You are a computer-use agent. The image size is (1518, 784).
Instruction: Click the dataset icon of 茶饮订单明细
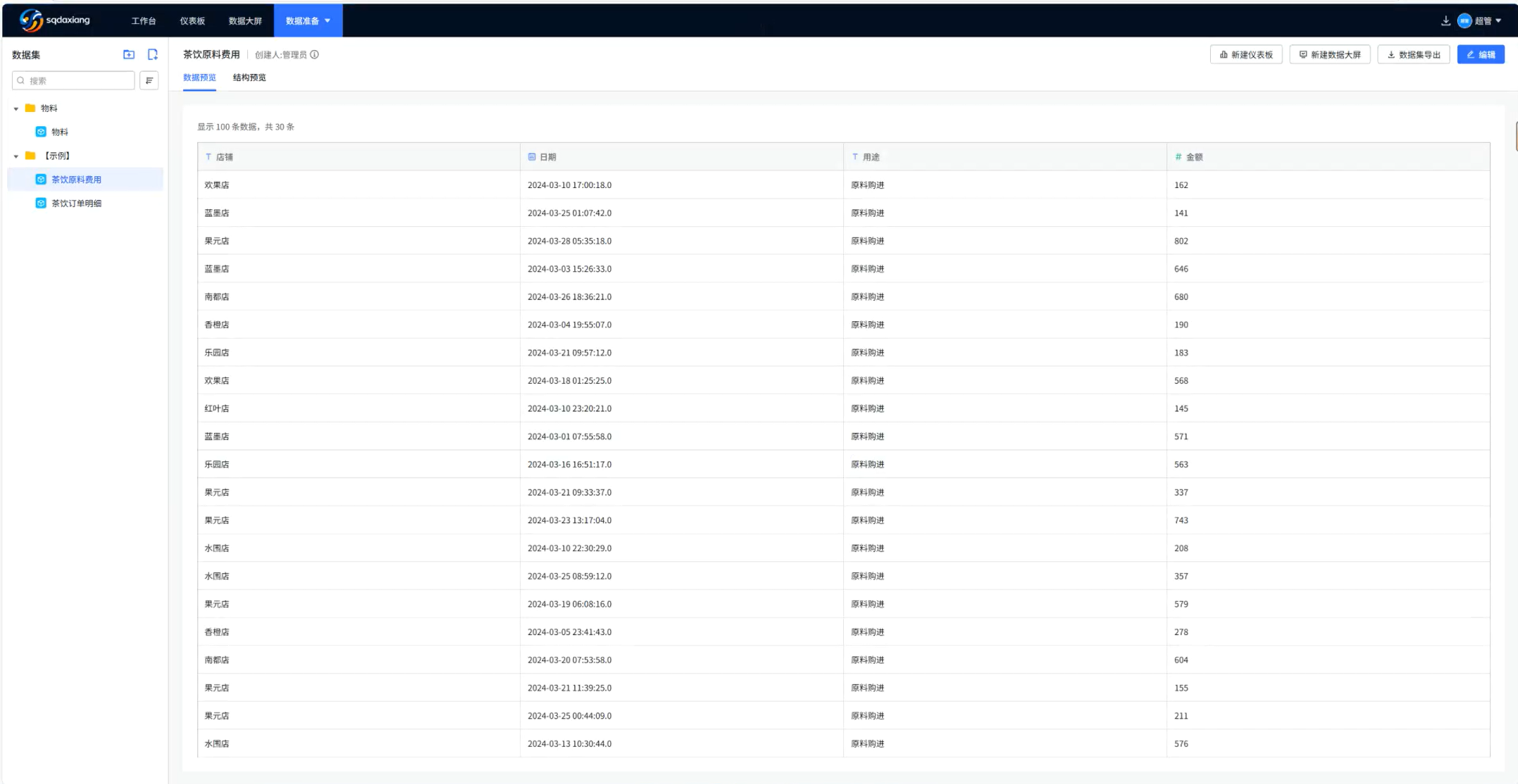pos(41,203)
